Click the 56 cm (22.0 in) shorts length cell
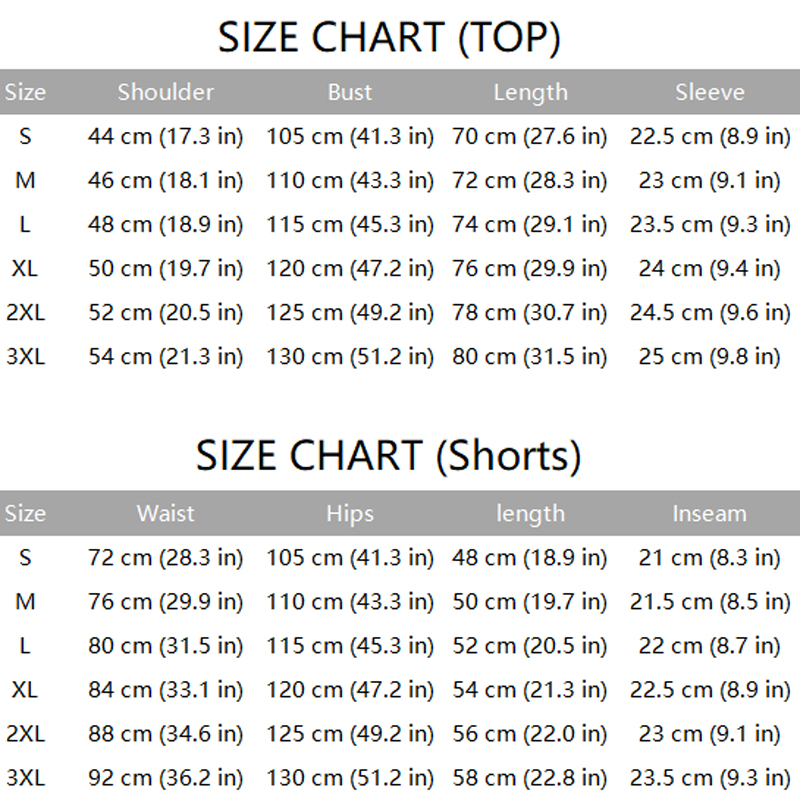This screenshot has width=800, height=800. click(530, 734)
